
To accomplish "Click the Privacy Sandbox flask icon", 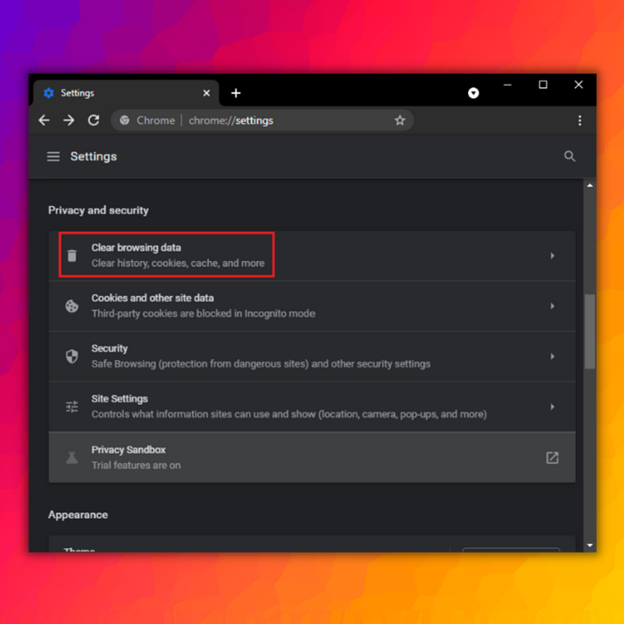I will [x=72, y=458].
